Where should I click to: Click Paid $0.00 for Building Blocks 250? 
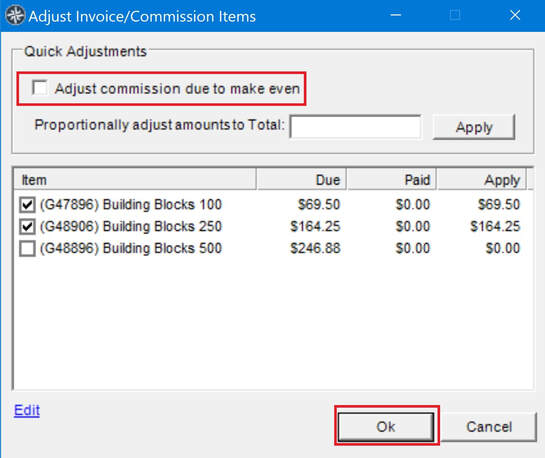pos(413,226)
